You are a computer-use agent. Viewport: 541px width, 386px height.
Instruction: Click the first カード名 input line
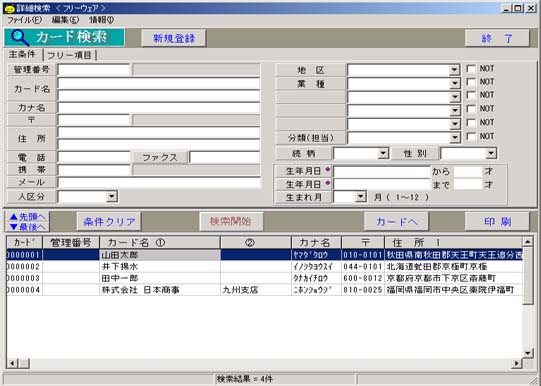click(159, 83)
